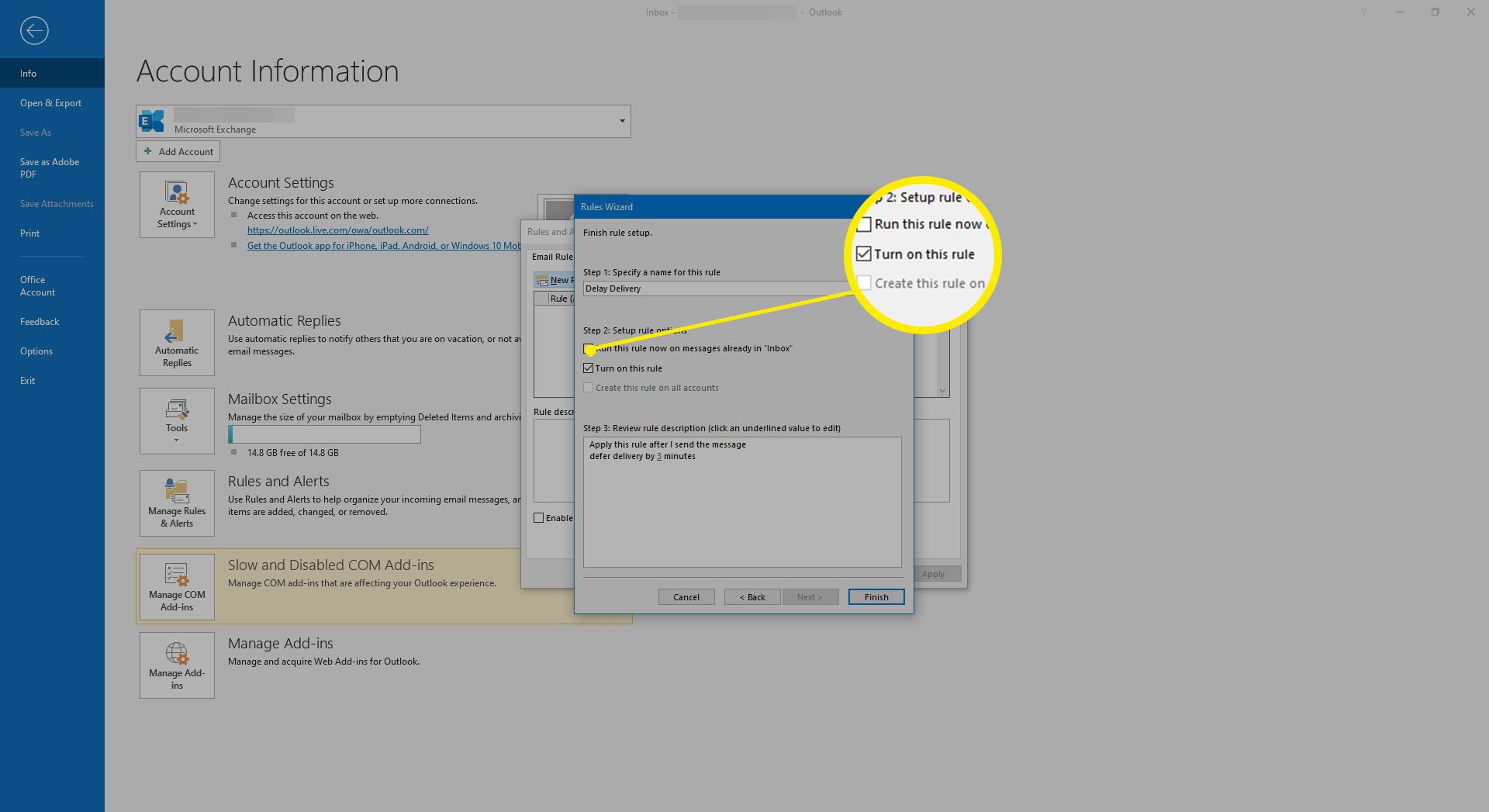Open Manage Add-ins button

tap(177, 665)
